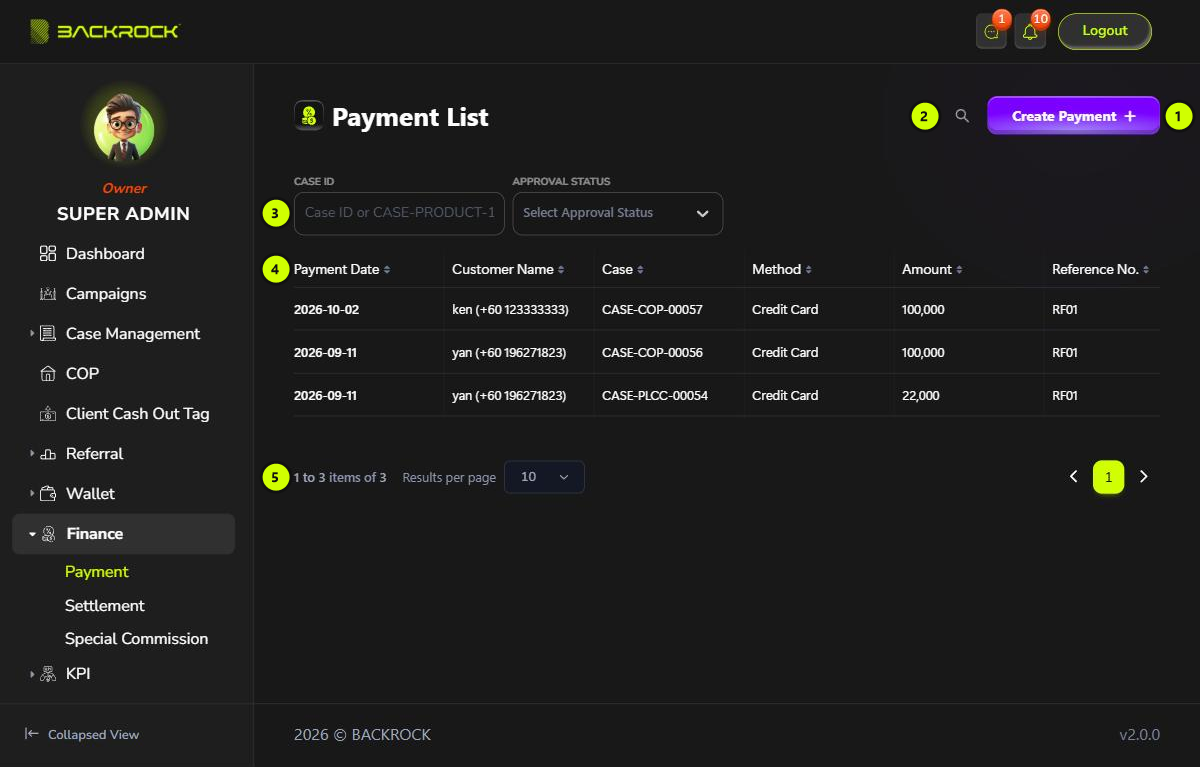The width and height of the screenshot is (1200, 767).
Task: Click the v2.0.0 version text
Action: 1139,735
